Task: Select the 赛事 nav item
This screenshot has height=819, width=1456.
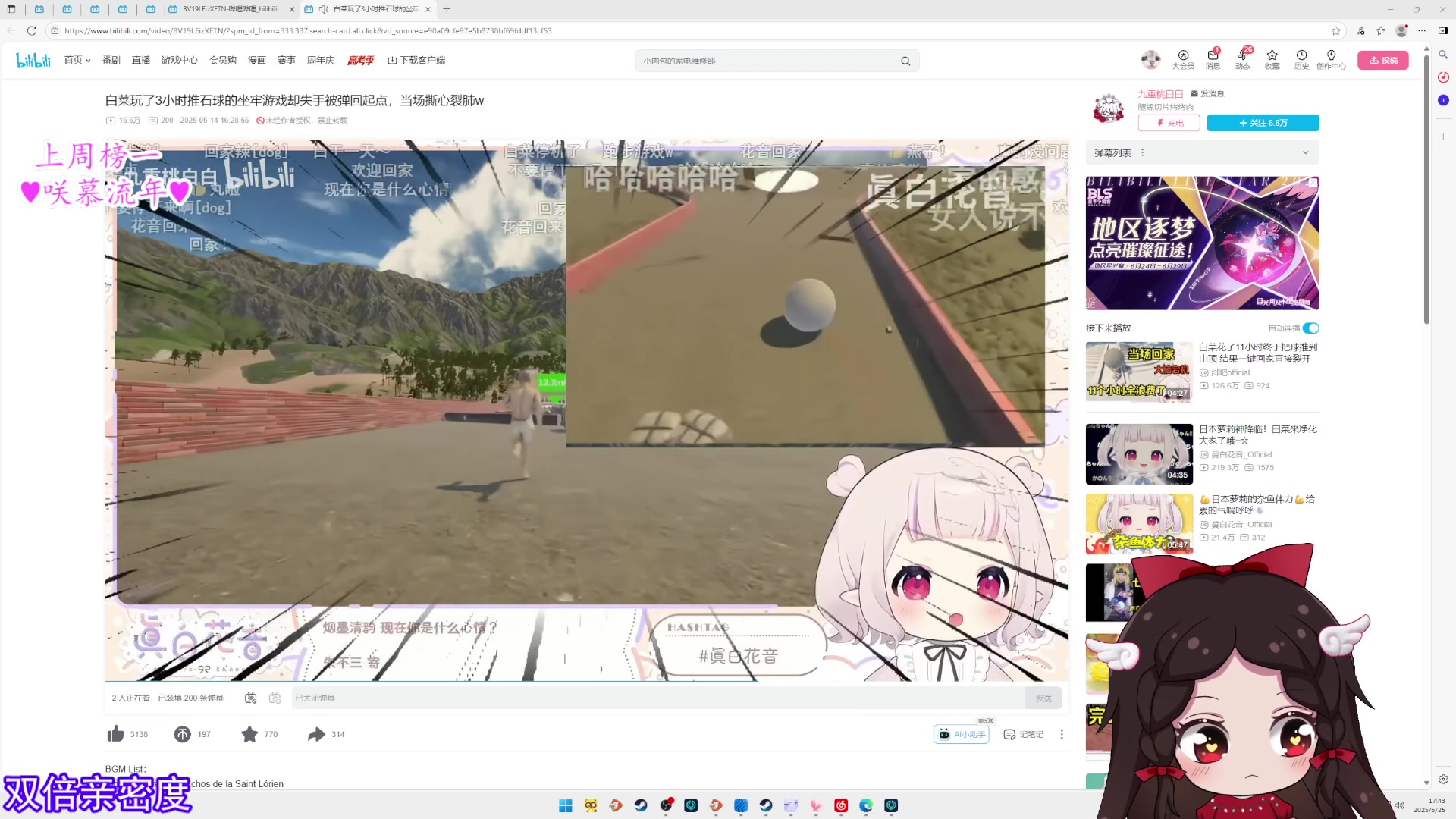Action: [x=287, y=60]
